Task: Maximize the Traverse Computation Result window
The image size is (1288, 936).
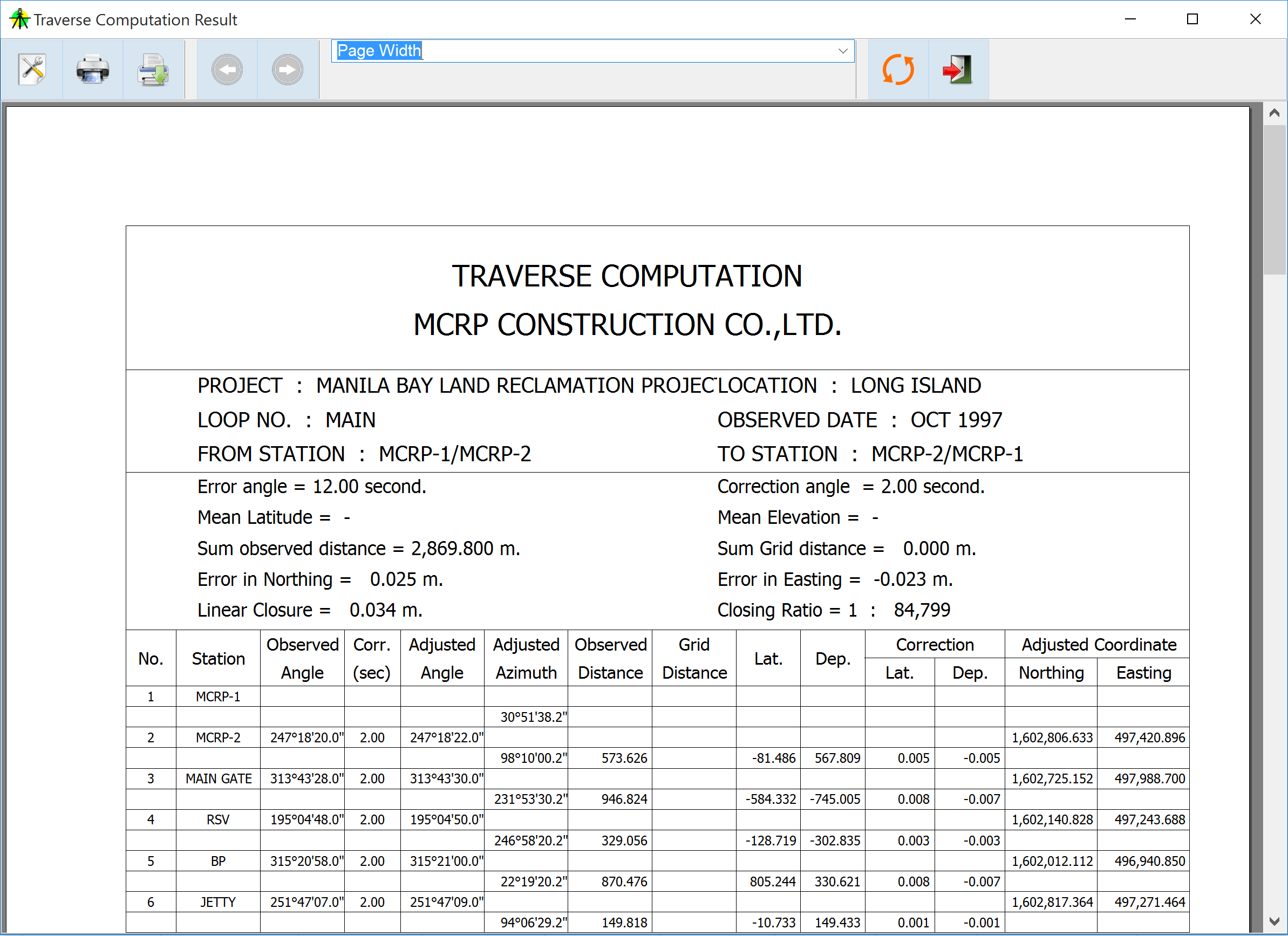Action: point(1192,19)
